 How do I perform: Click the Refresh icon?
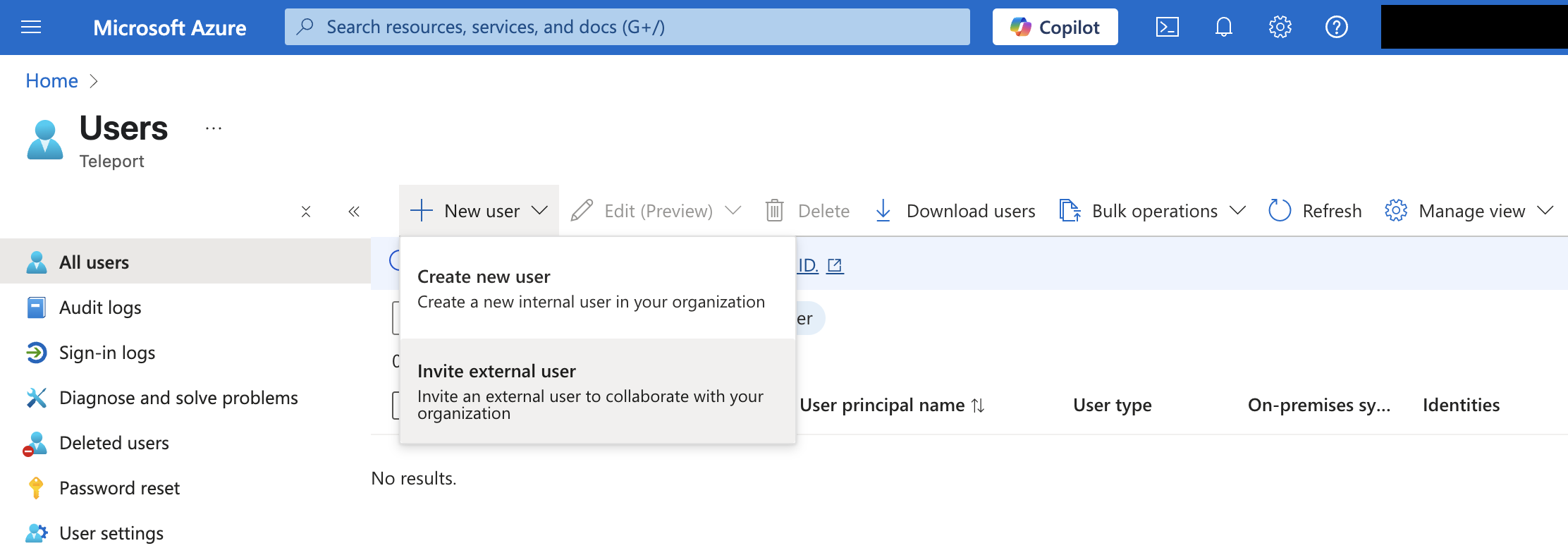coord(1279,211)
